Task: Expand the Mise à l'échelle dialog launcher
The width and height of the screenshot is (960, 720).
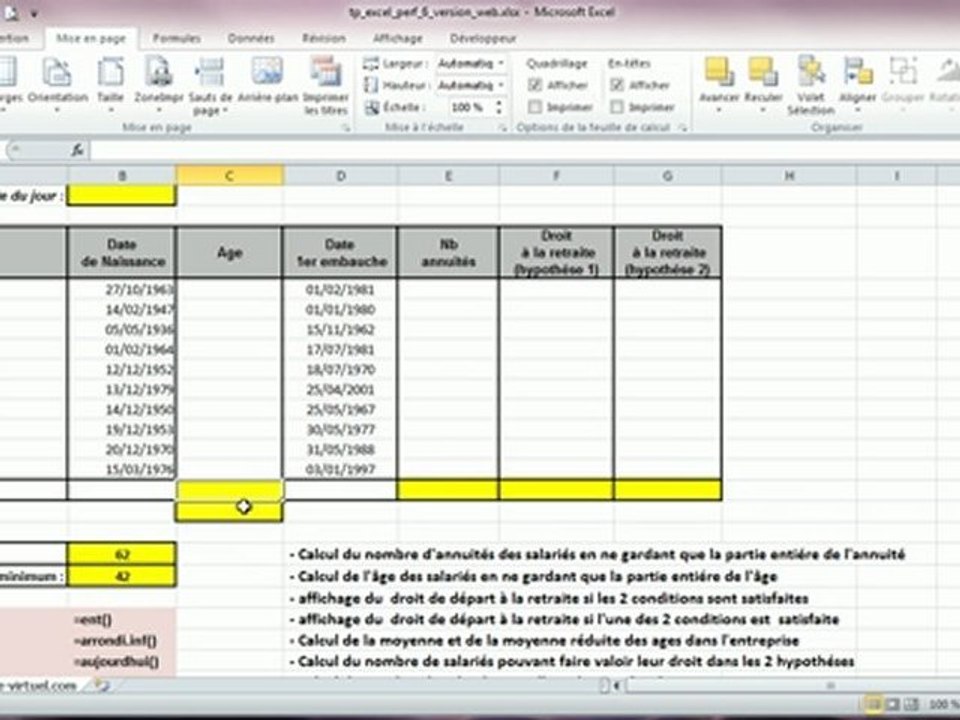Action: (x=503, y=127)
